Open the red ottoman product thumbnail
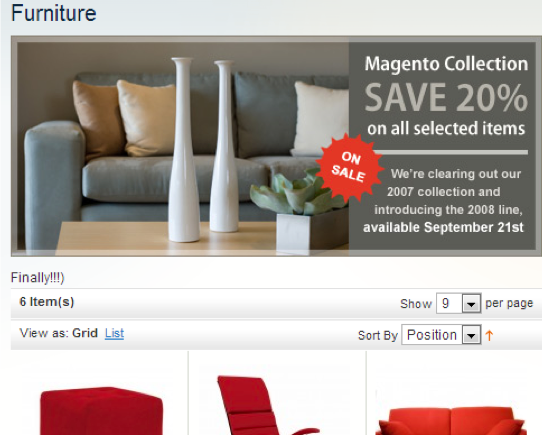The width and height of the screenshot is (542, 435). pos(101,410)
